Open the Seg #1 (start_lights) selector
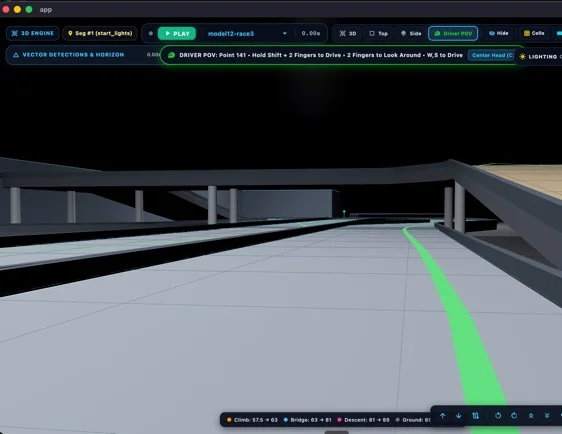The image size is (562, 434). coord(100,33)
